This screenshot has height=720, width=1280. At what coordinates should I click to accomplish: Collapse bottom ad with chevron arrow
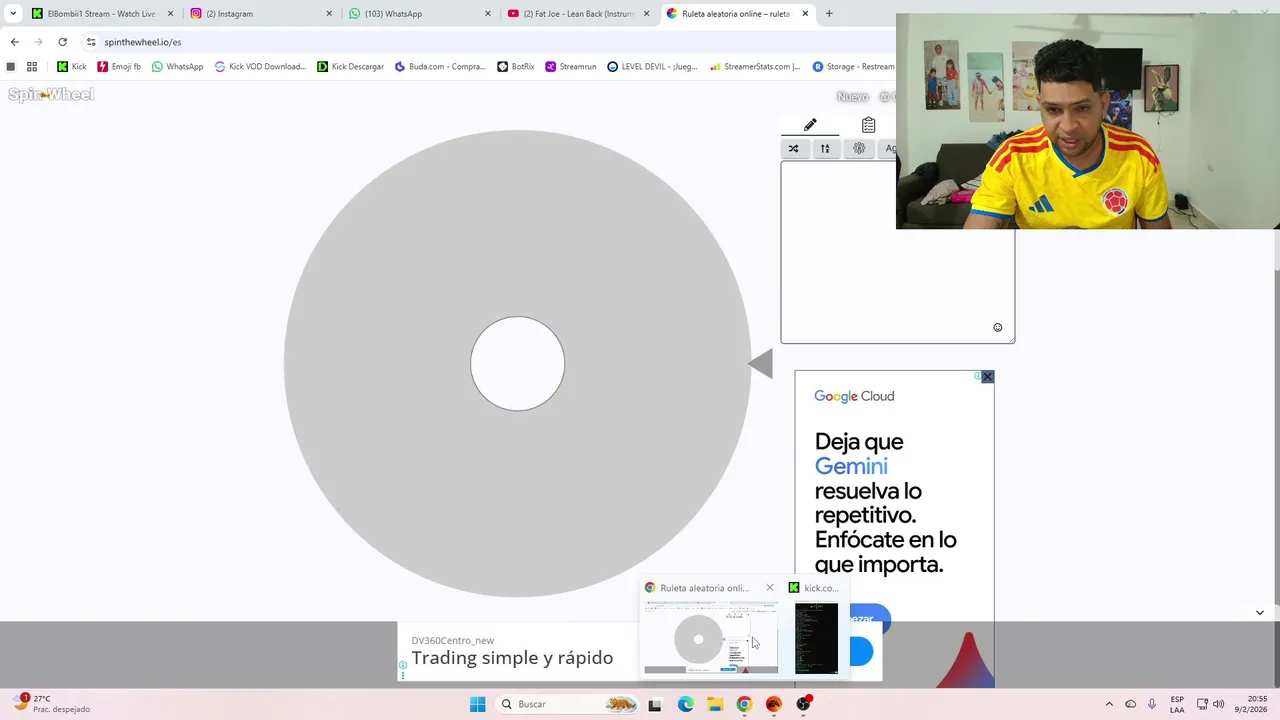(x=1259, y=612)
